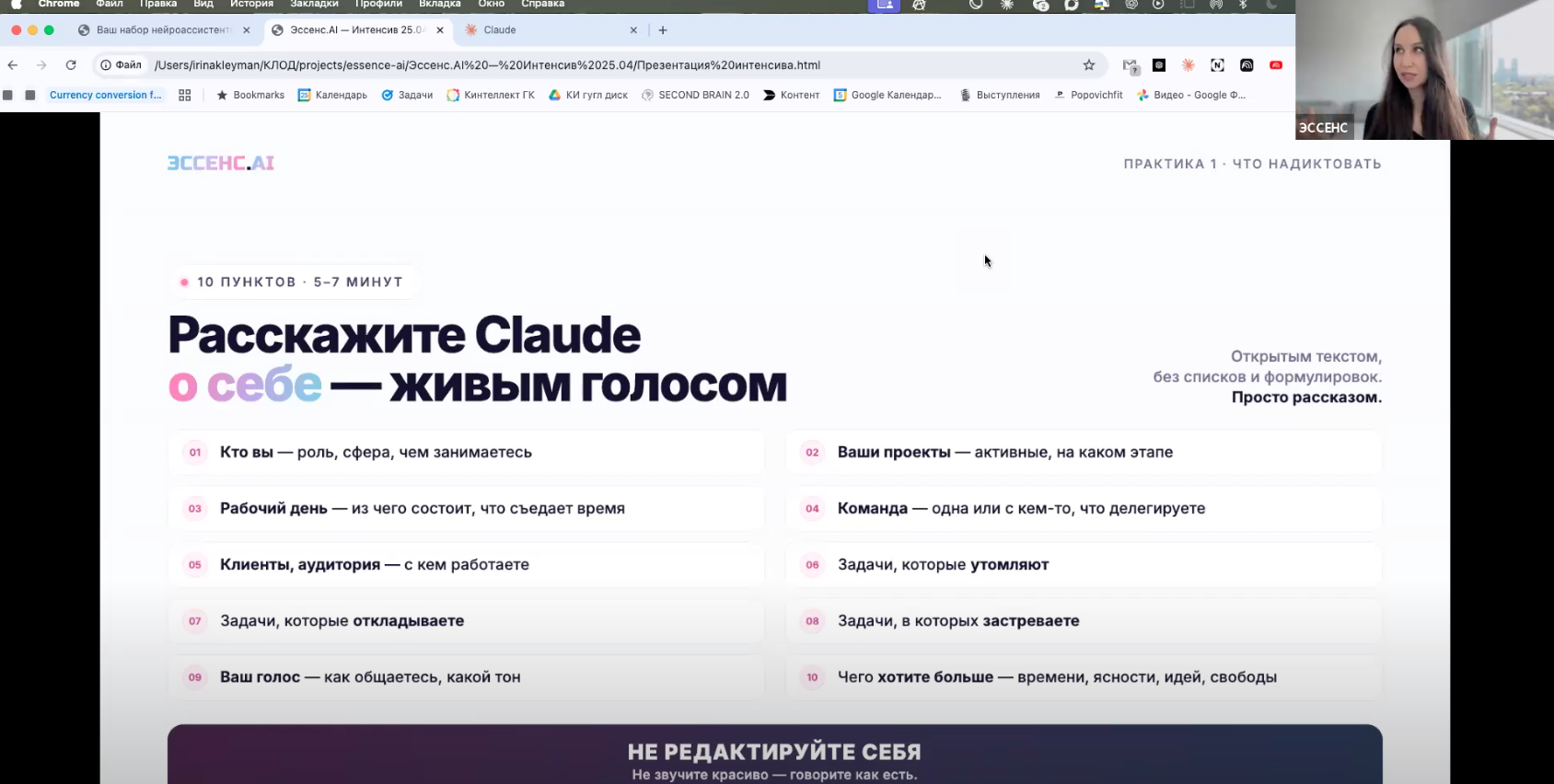Open the Popovichfit bookmark
Viewport: 1554px width, 784px height.
coord(1088,95)
